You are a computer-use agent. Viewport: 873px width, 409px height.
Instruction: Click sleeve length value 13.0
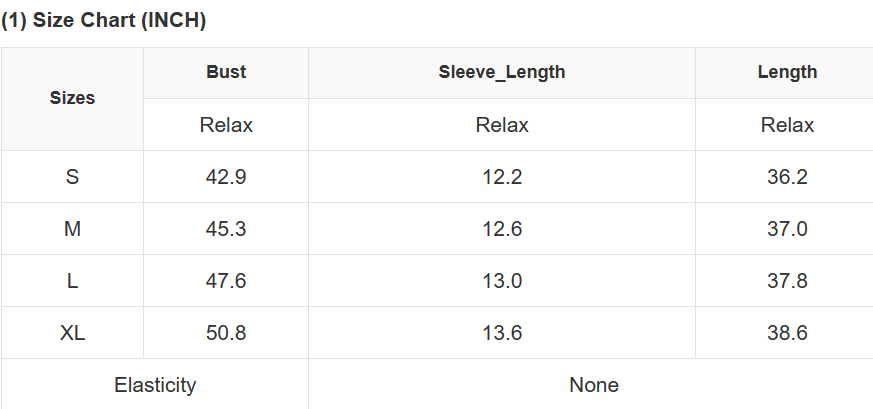(x=502, y=281)
